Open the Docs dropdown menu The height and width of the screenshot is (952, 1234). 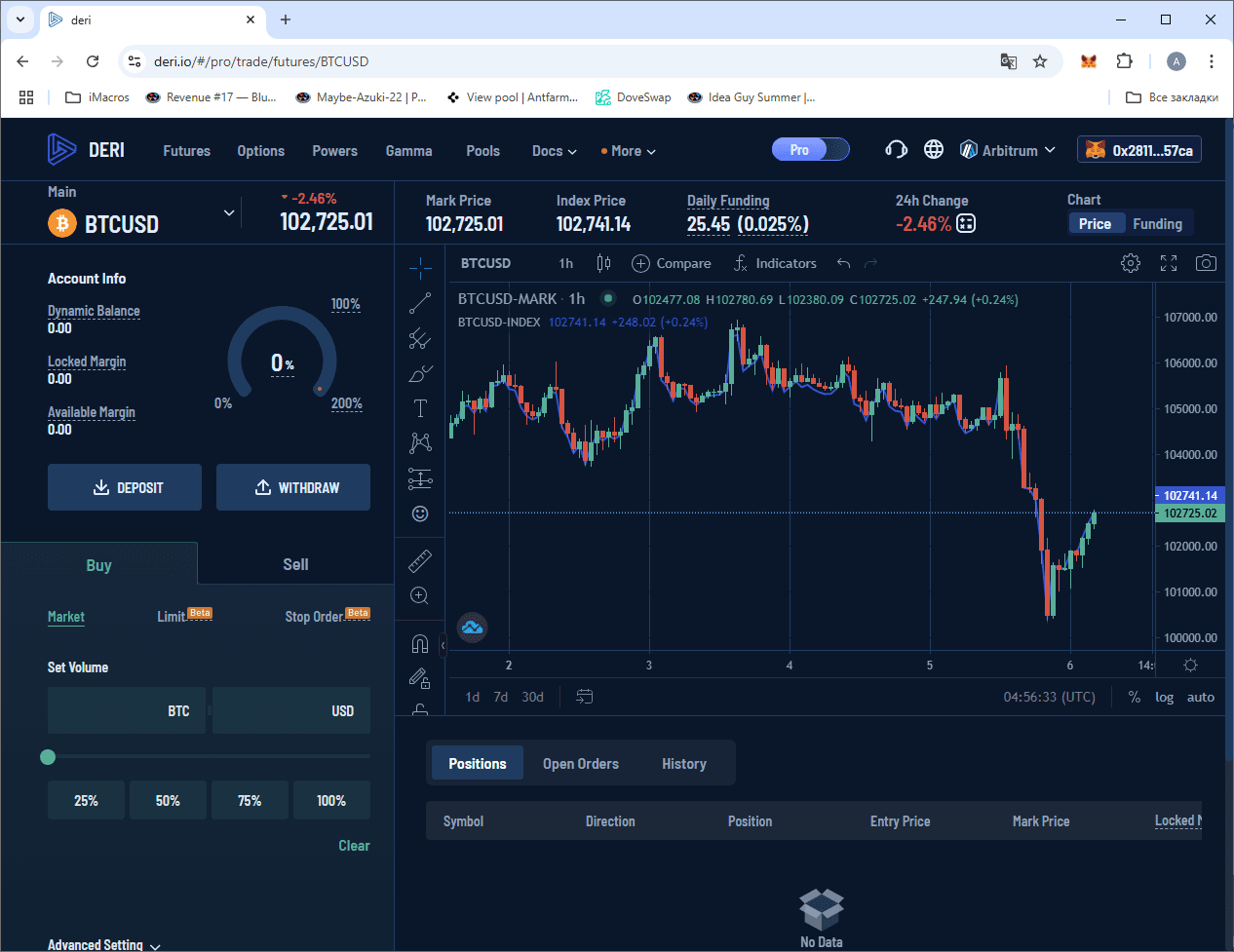click(x=554, y=151)
